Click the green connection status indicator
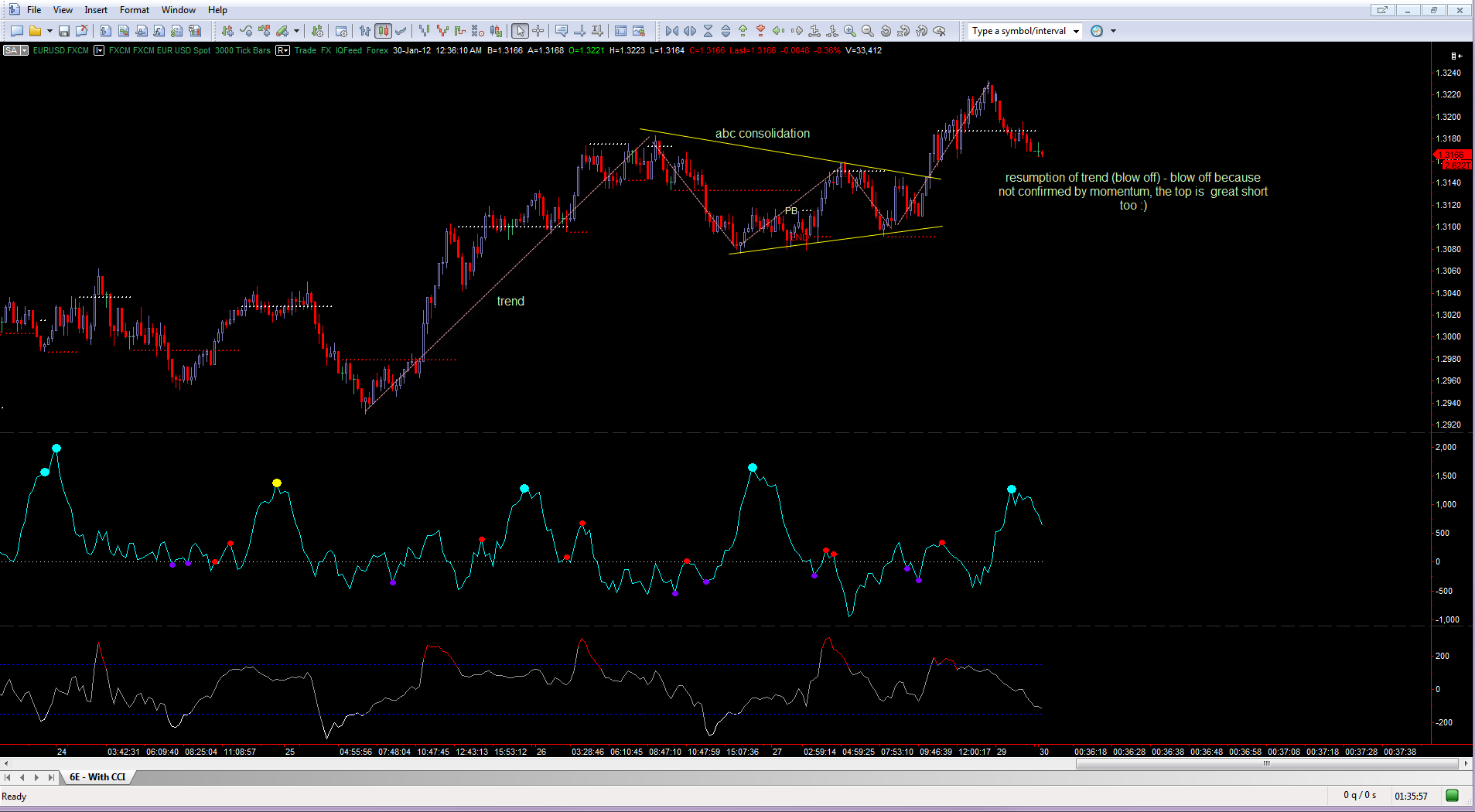The height and width of the screenshot is (812, 1475). point(1453,796)
